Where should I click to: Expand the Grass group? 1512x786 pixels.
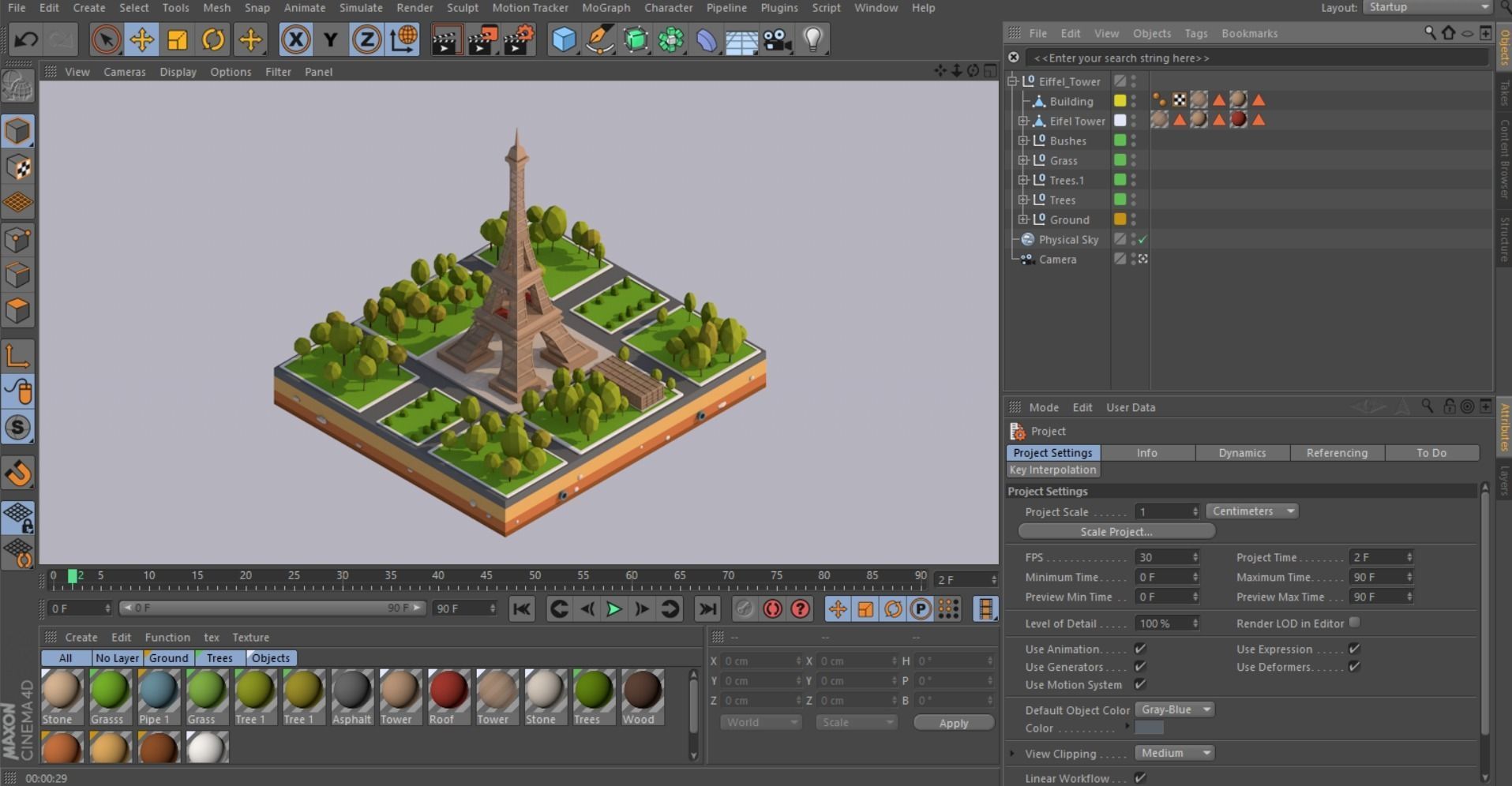[x=1023, y=160]
